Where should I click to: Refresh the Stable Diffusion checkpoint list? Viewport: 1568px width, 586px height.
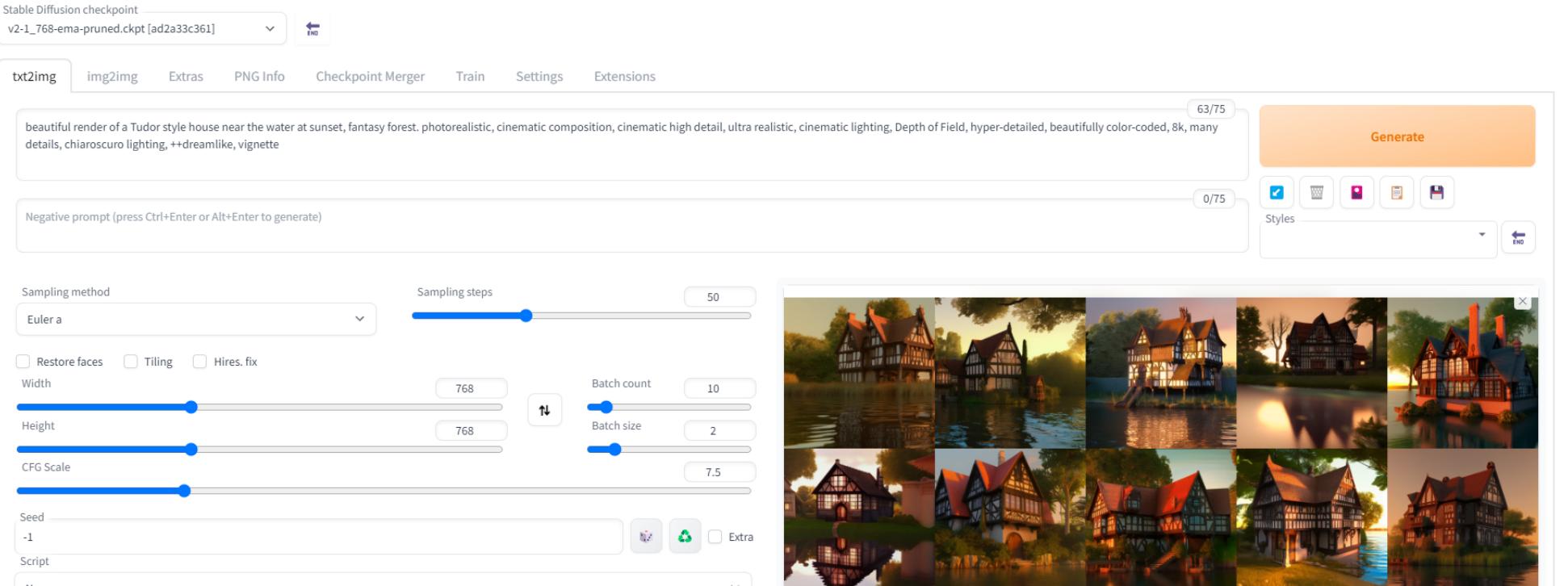pyautogui.click(x=312, y=29)
